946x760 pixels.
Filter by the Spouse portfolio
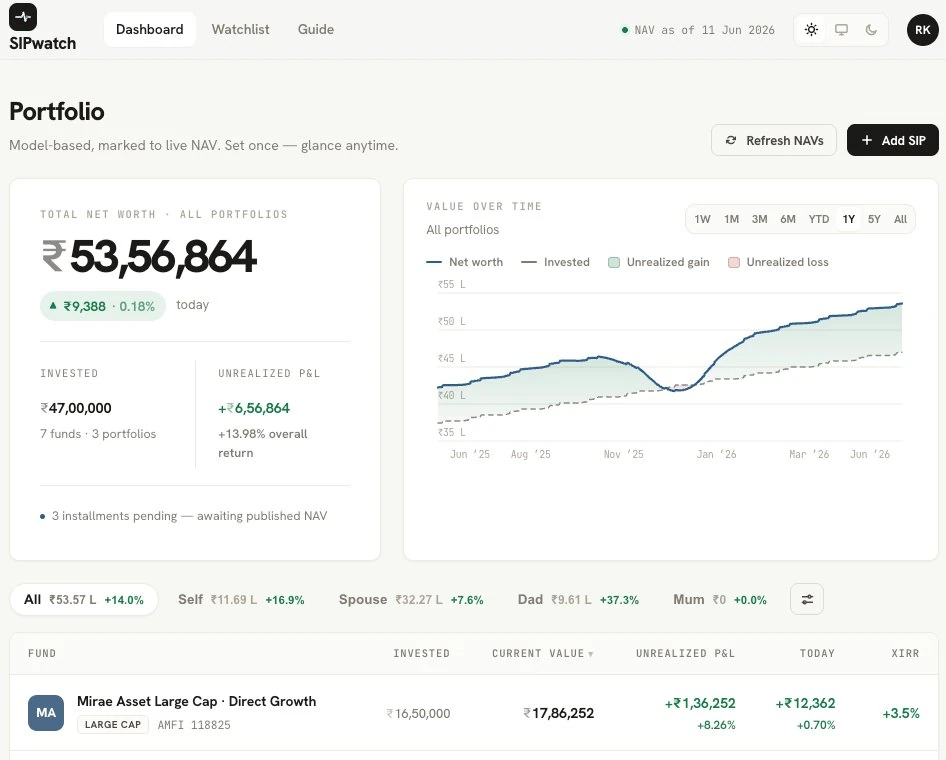pyautogui.click(x=411, y=600)
